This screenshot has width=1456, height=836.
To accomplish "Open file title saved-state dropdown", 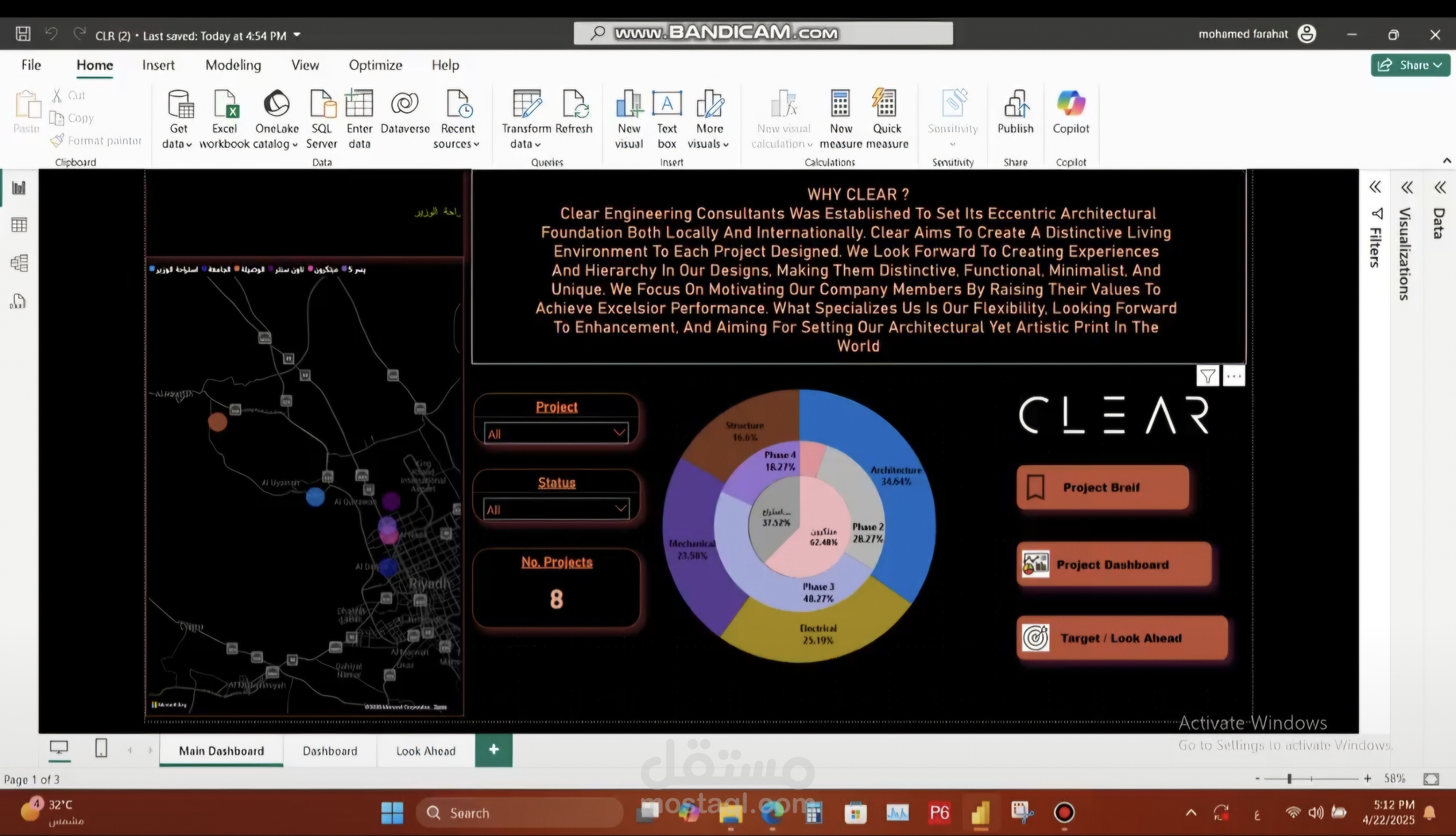I will 297,35.
